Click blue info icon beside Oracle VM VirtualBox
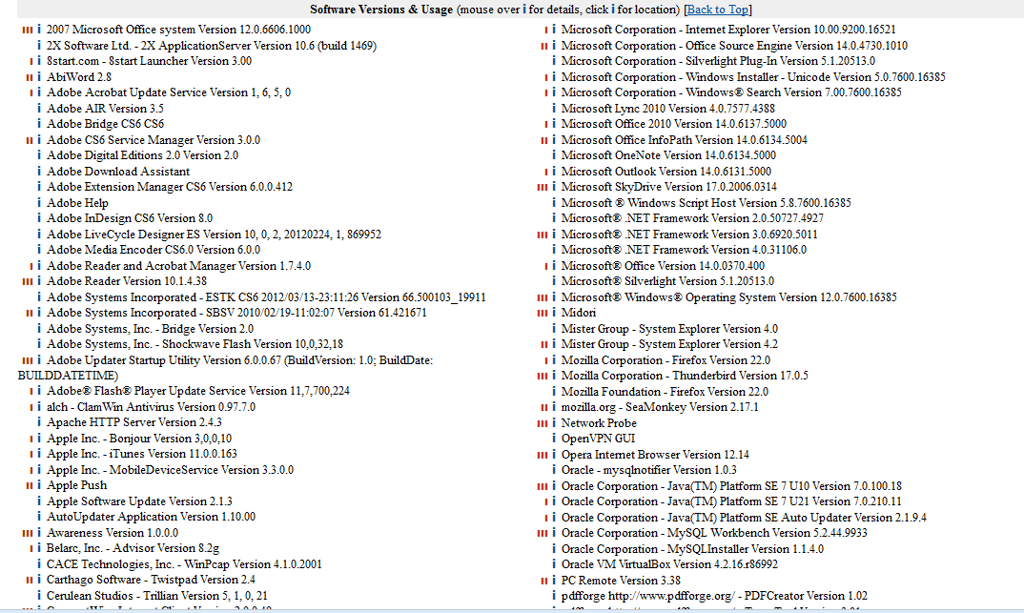 554,564
